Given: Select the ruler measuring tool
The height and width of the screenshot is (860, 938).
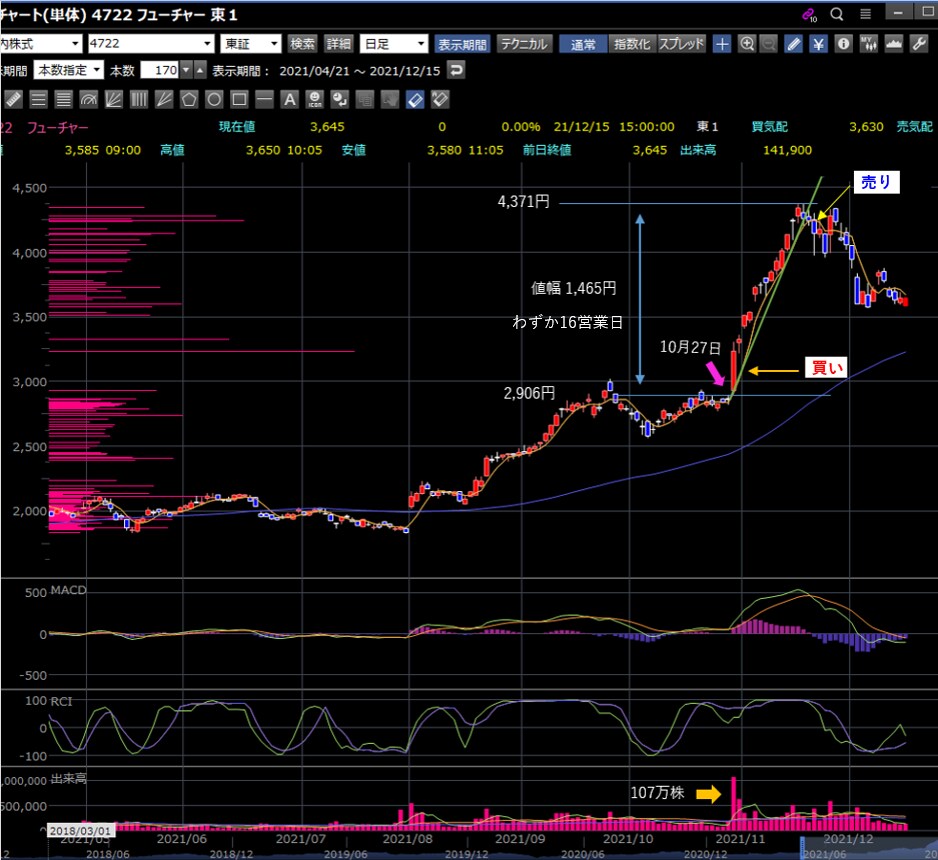Looking at the screenshot, I should tap(13, 99).
